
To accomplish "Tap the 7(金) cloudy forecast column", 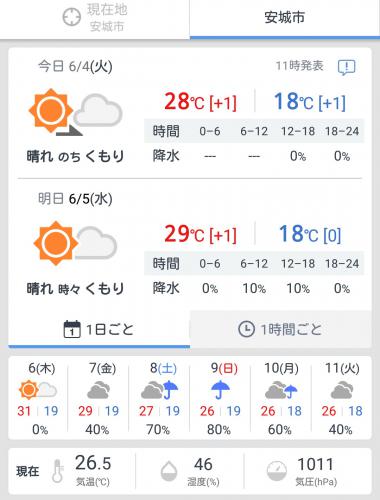I will (99, 398).
